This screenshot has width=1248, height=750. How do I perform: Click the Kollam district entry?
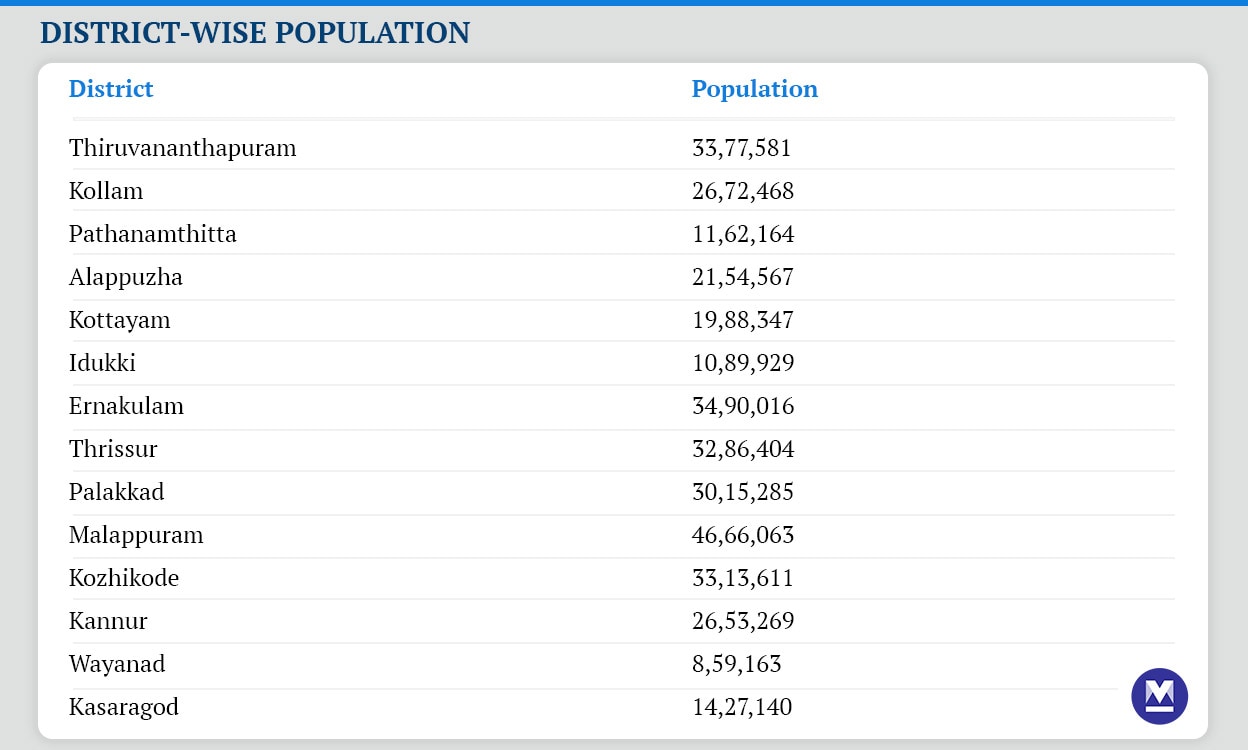[x=106, y=190]
